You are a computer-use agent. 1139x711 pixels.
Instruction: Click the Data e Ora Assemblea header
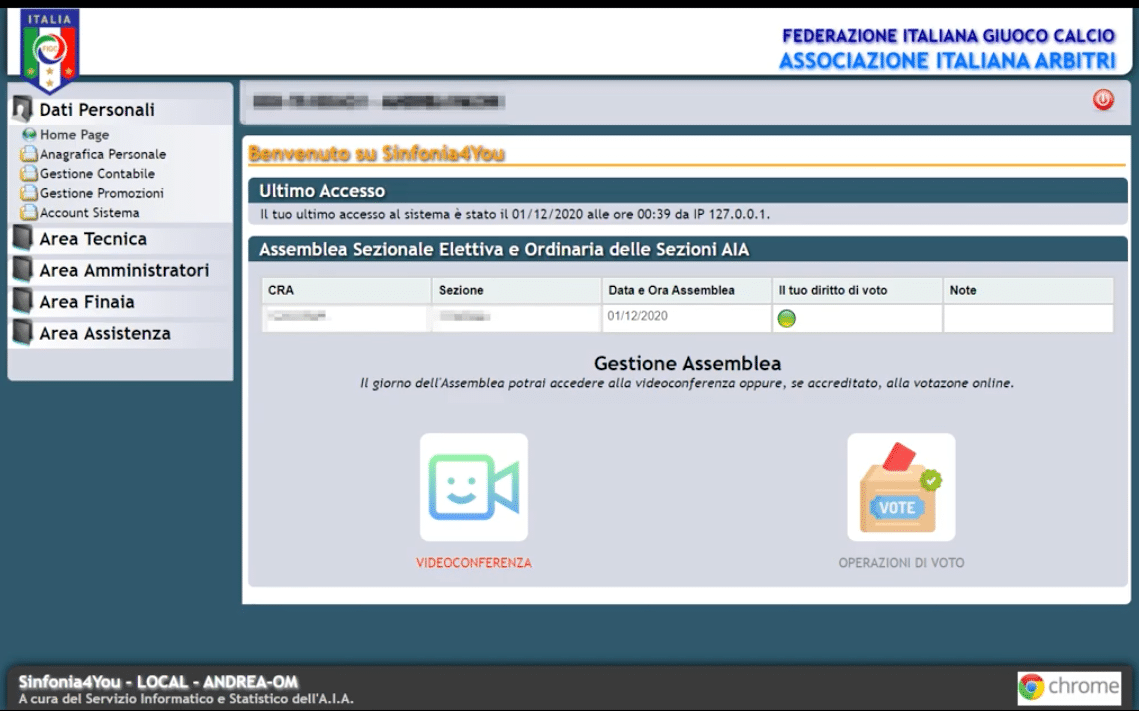(x=671, y=290)
